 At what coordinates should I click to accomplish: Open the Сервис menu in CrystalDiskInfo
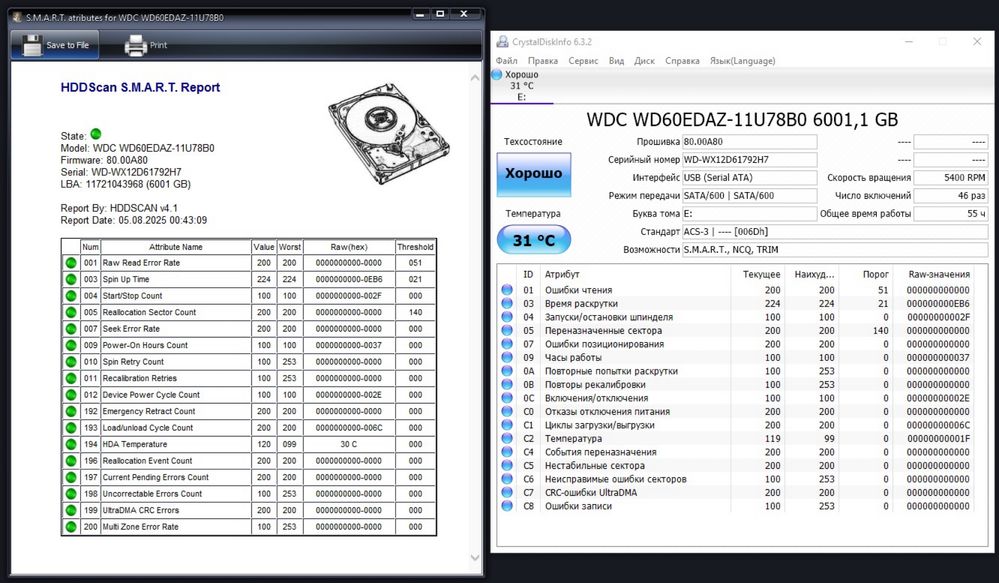583,61
